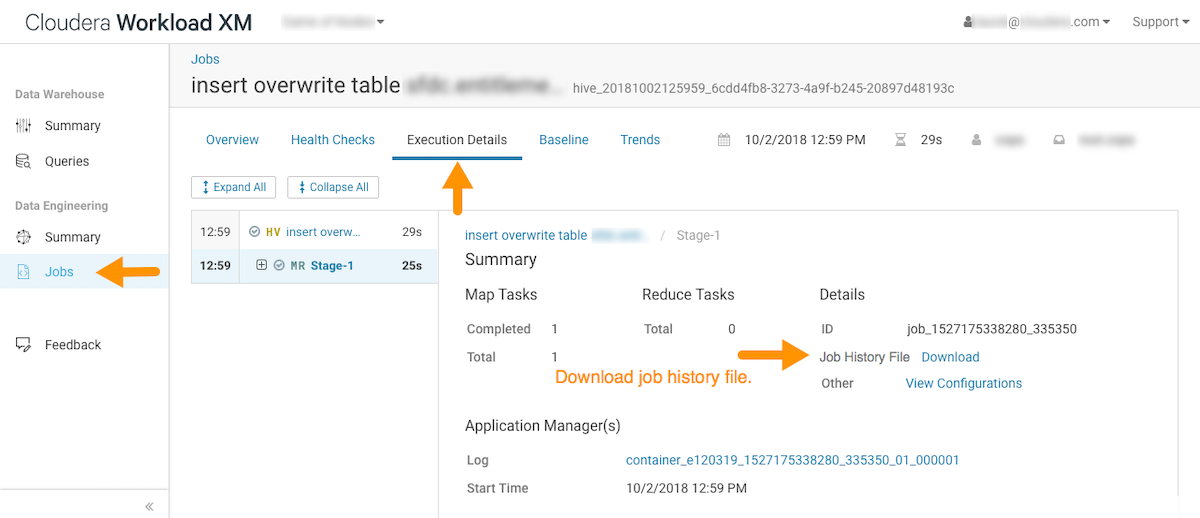The width and height of the screenshot is (1200, 518).
Task: Click the Expand All button
Action: click(234, 187)
